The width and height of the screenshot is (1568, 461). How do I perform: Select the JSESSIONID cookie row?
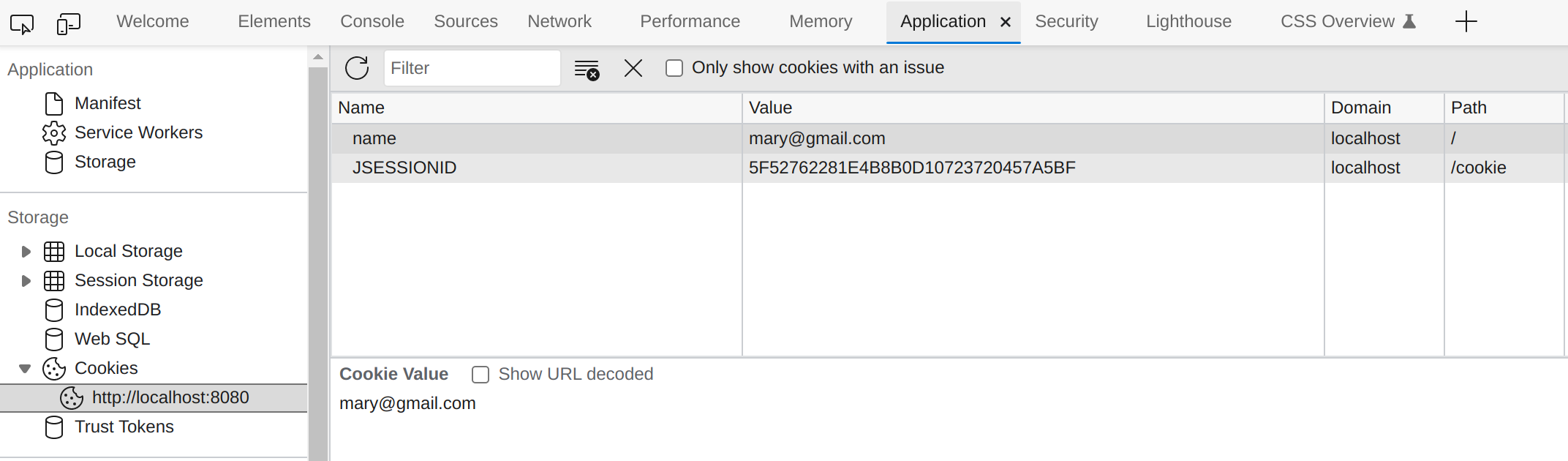tap(404, 168)
